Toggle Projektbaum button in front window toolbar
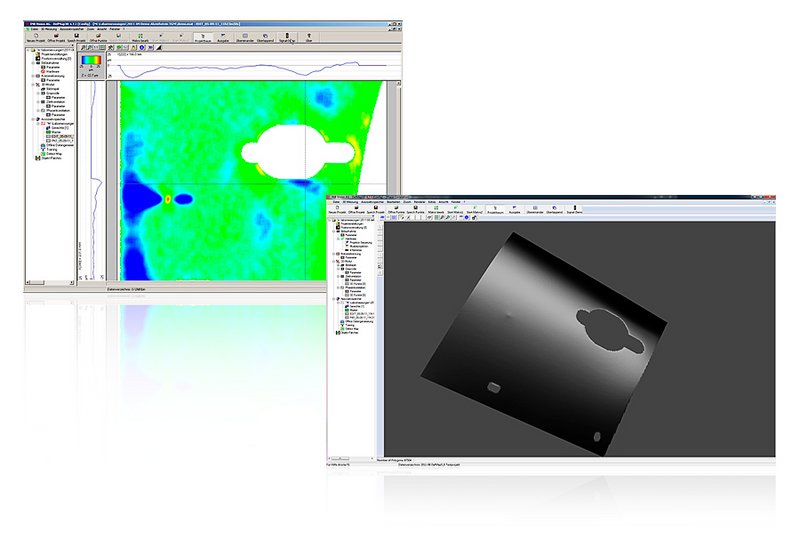 [495, 208]
